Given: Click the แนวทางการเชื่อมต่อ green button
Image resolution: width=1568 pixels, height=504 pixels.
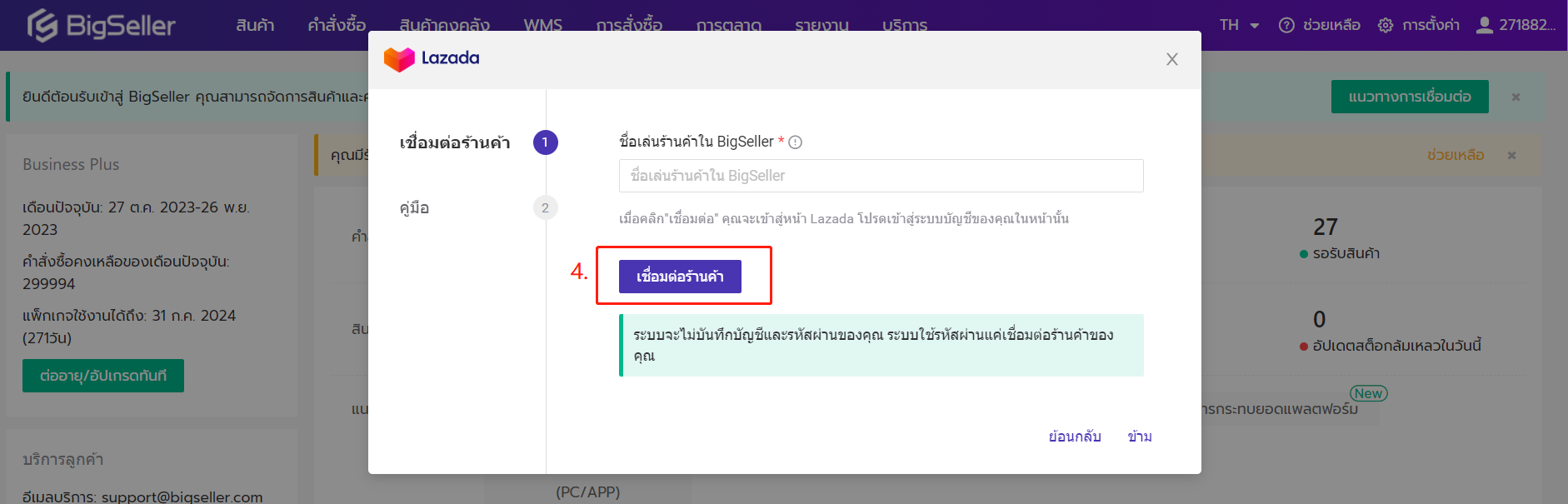Looking at the screenshot, I should (x=1410, y=97).
